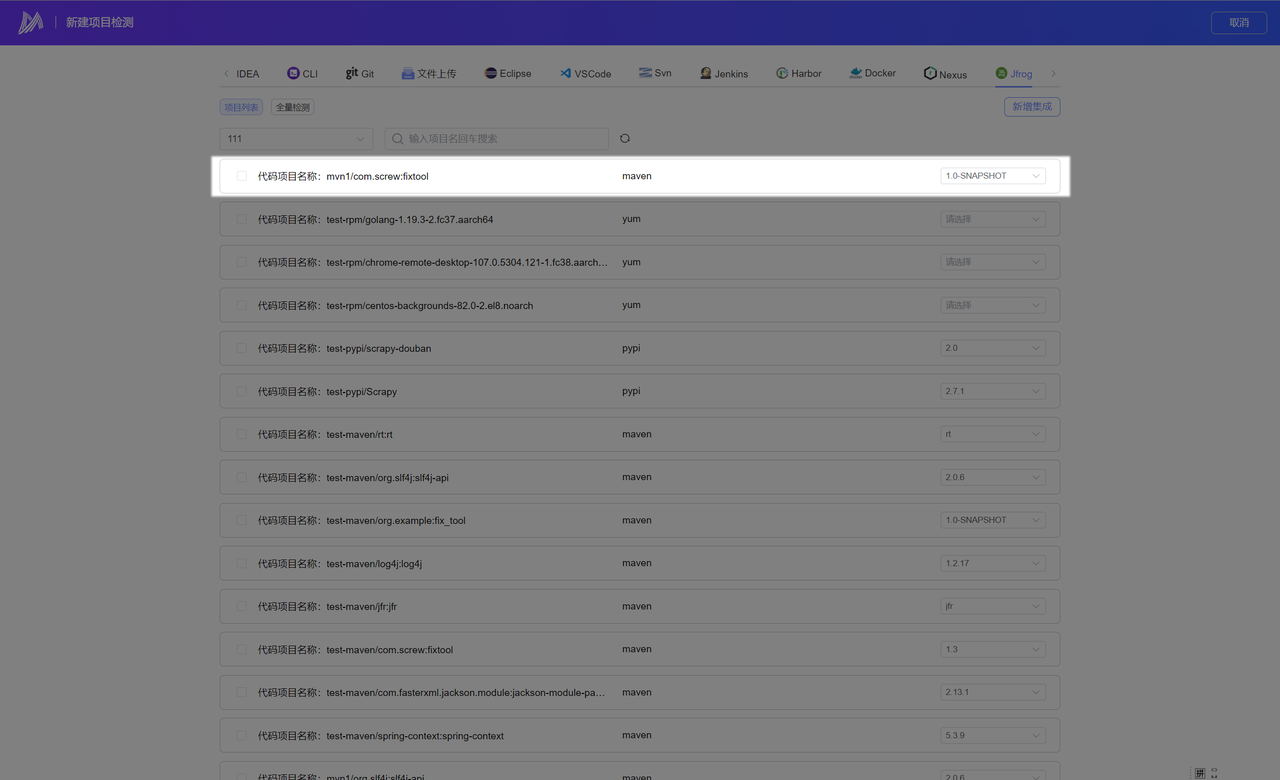This screenshot has width=1280, height=780.
Task: Check the mvn1/com.screw:fixtool project checkbox
Action: coord(241,176)
